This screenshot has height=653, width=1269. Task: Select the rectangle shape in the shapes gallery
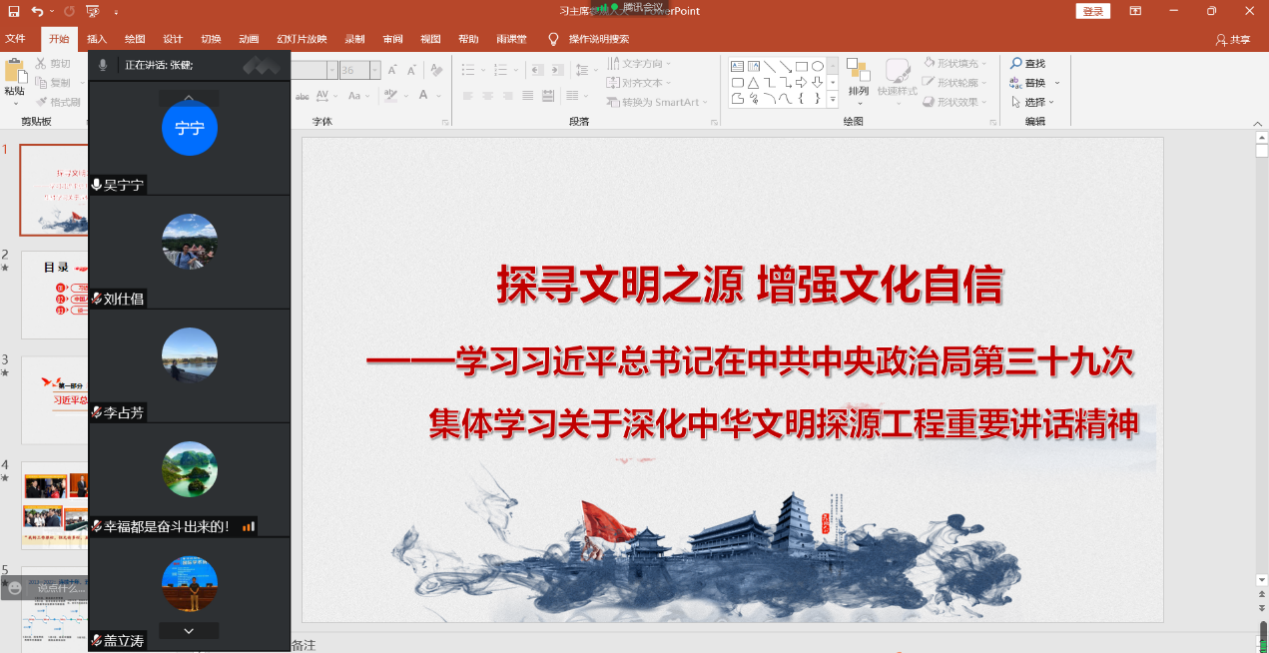click(801, 67)
